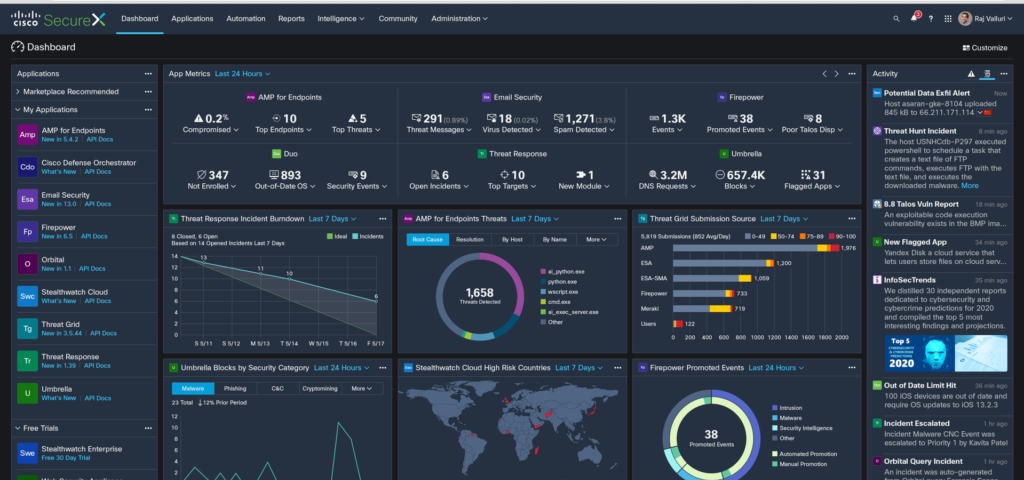Open Email Security Esa tile icon
Image resolution: width=1024 pixels, height=480 pixels.
click(27, 199)
